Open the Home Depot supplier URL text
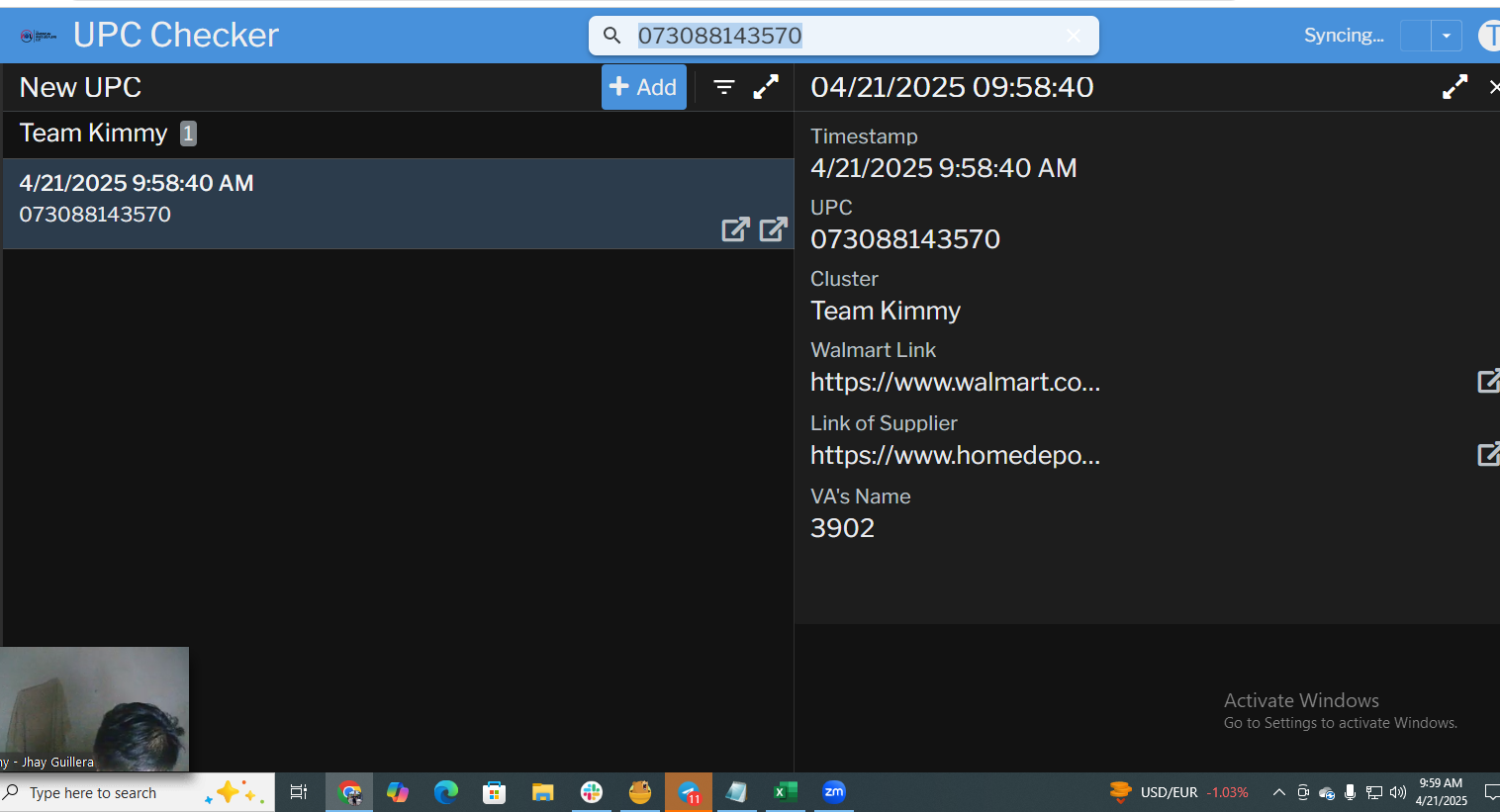 [955, 455]
